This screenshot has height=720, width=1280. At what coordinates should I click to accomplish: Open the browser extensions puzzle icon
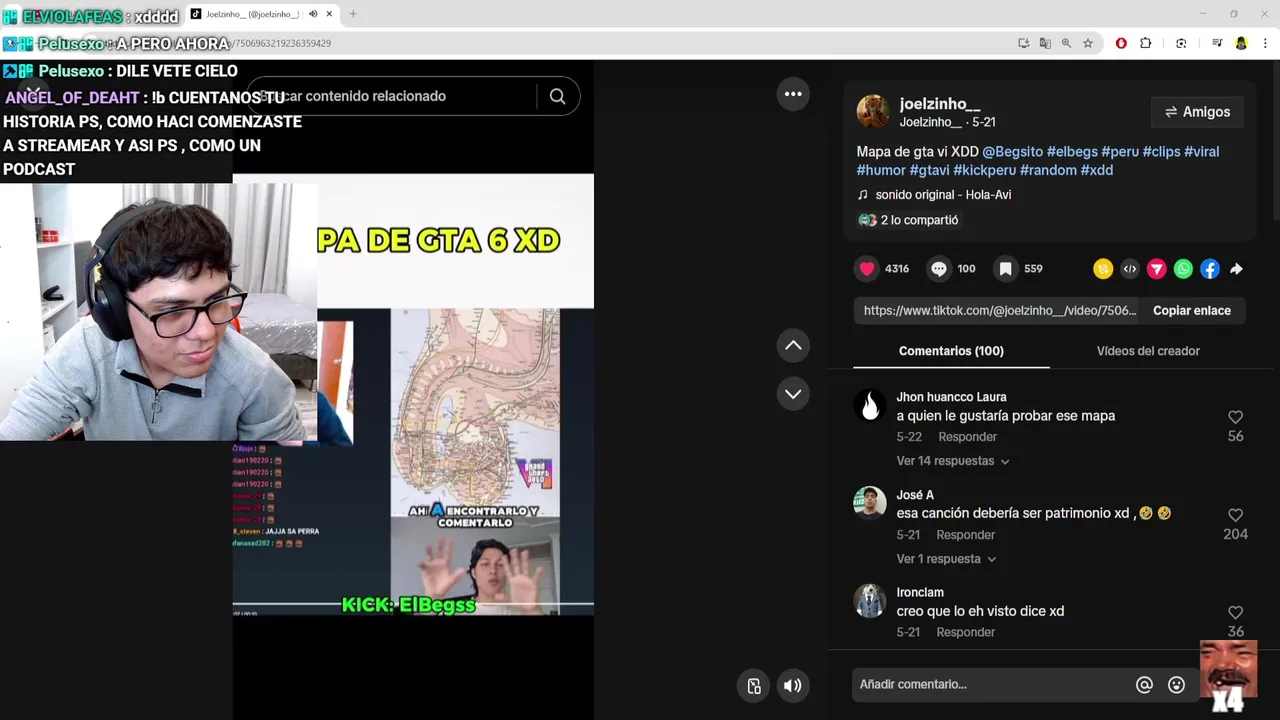(x=1146, y=43)
